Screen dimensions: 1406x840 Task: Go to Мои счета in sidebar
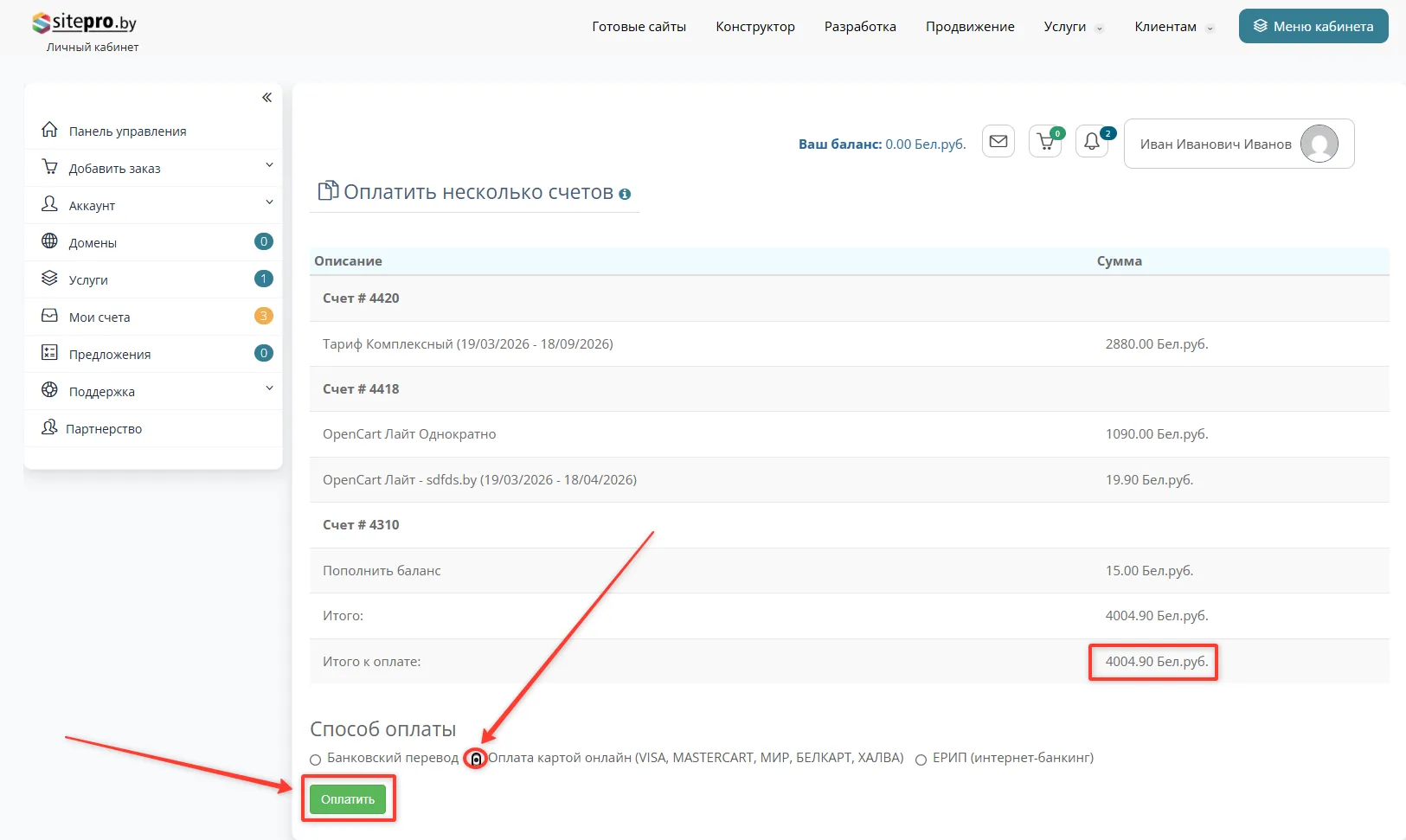[100, 317]
